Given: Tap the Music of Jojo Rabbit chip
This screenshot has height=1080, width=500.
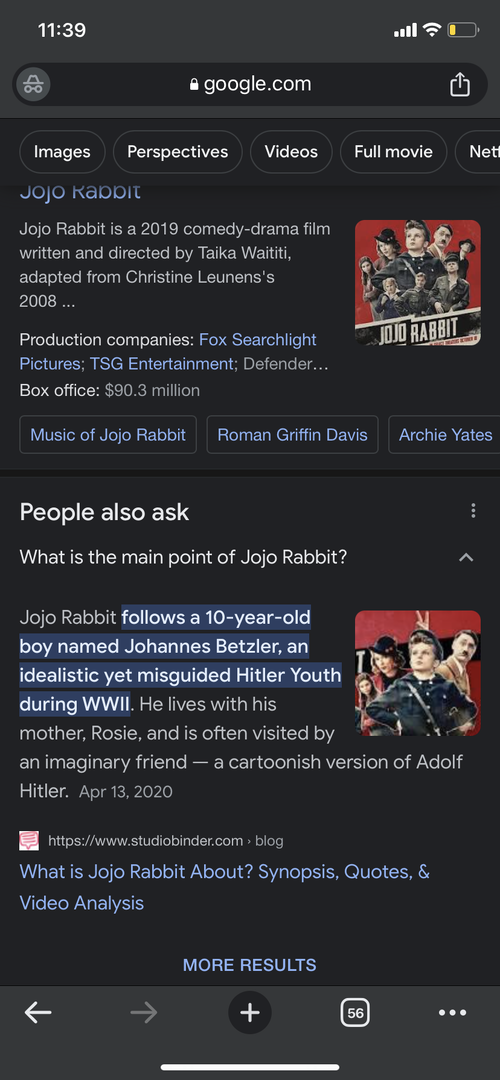Looking at the screenshot, I should (x=108, y=435).
